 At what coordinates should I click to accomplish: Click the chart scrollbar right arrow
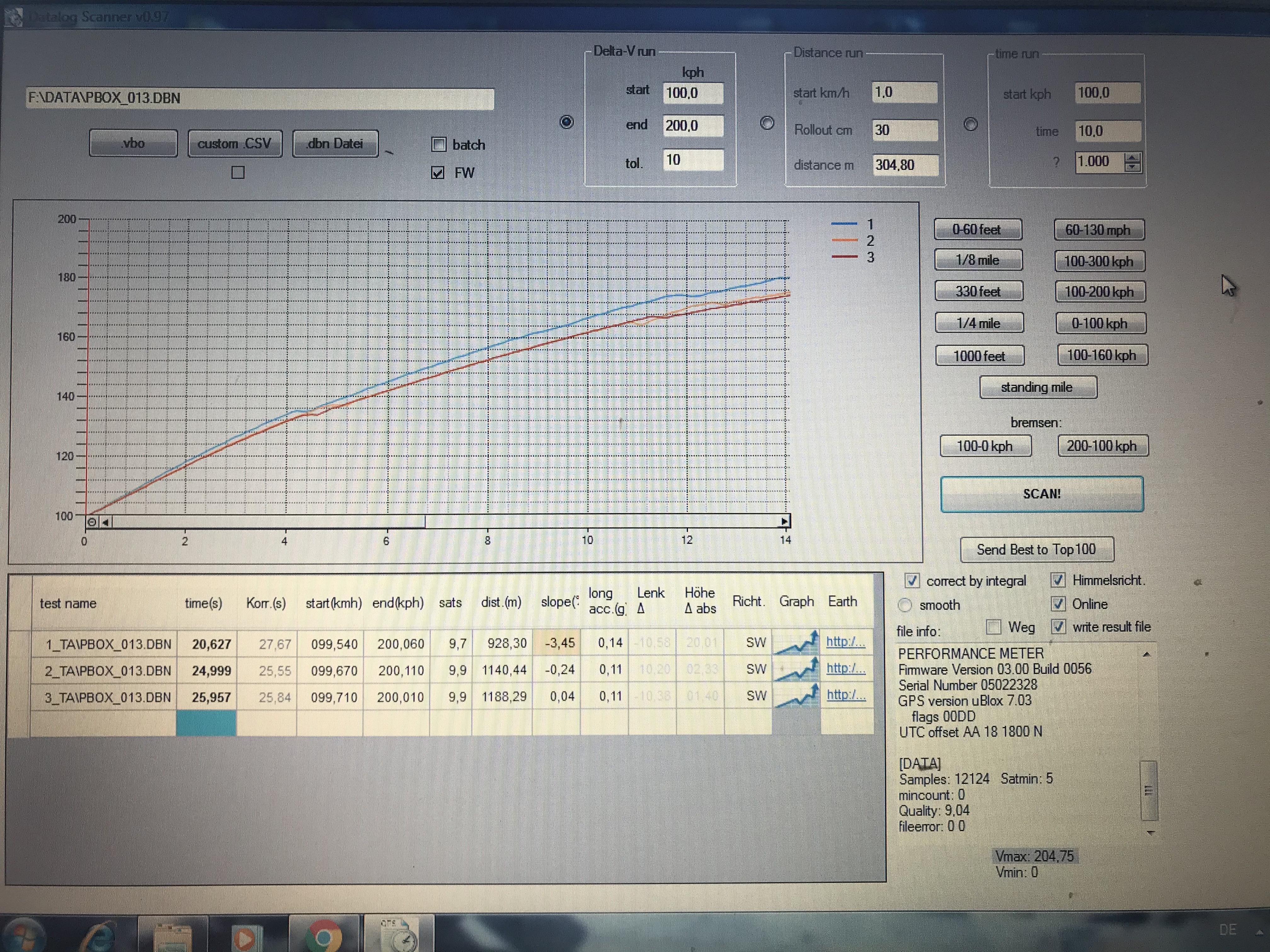click(784, 522)
